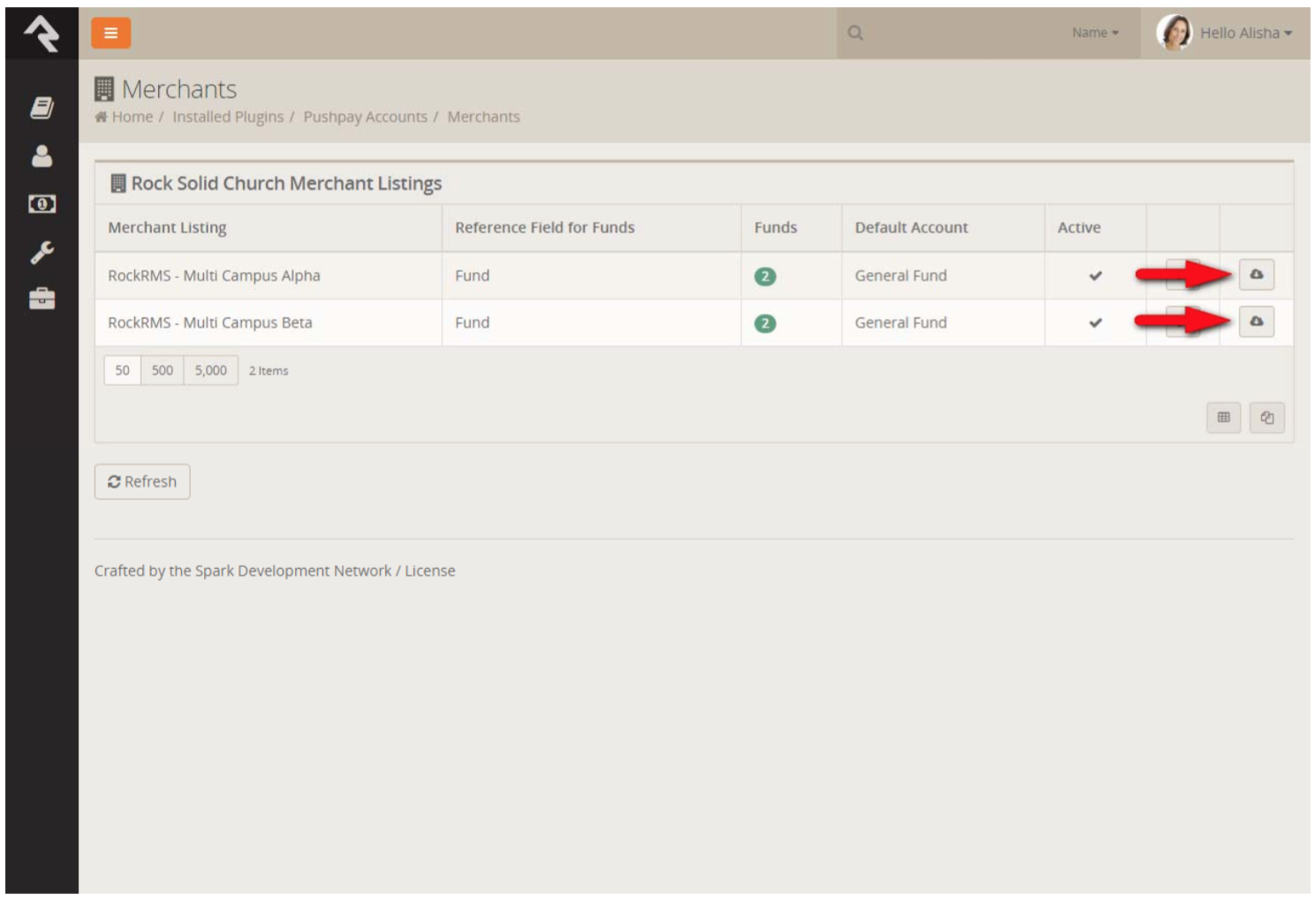Image resolution: width=1316 pixels, height=901 pixels.
Task: Click the Excel export grid icon
Action: 1224,417
